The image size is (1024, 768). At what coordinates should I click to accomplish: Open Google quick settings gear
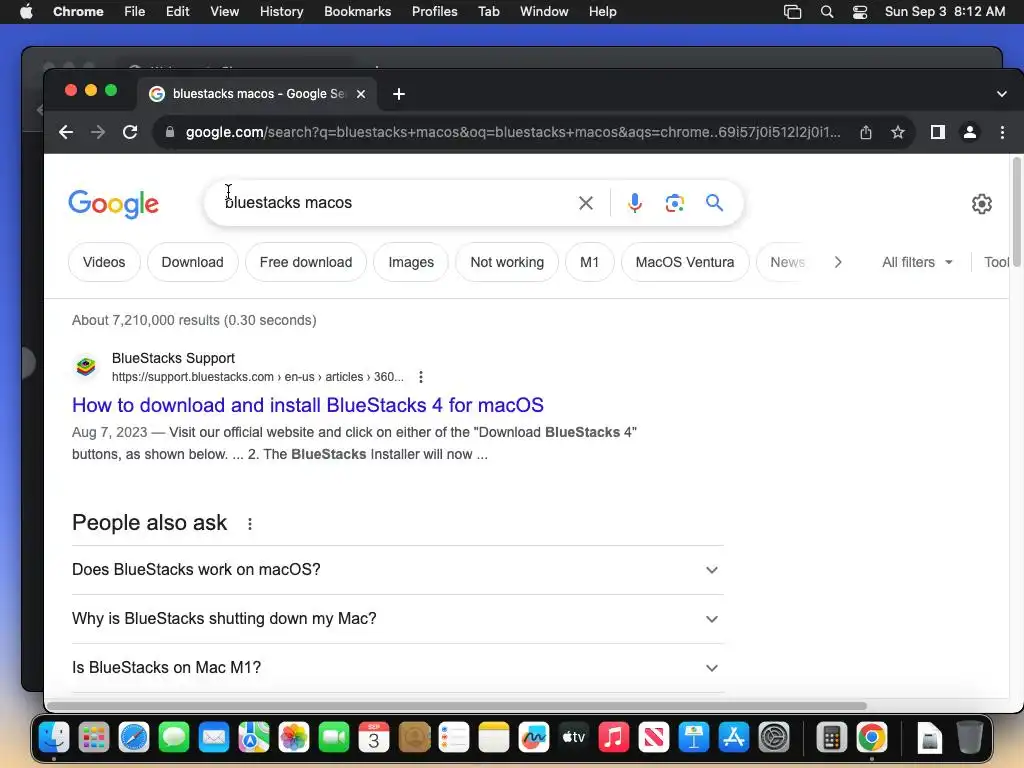pyautogui.click(x=982, y=204)
